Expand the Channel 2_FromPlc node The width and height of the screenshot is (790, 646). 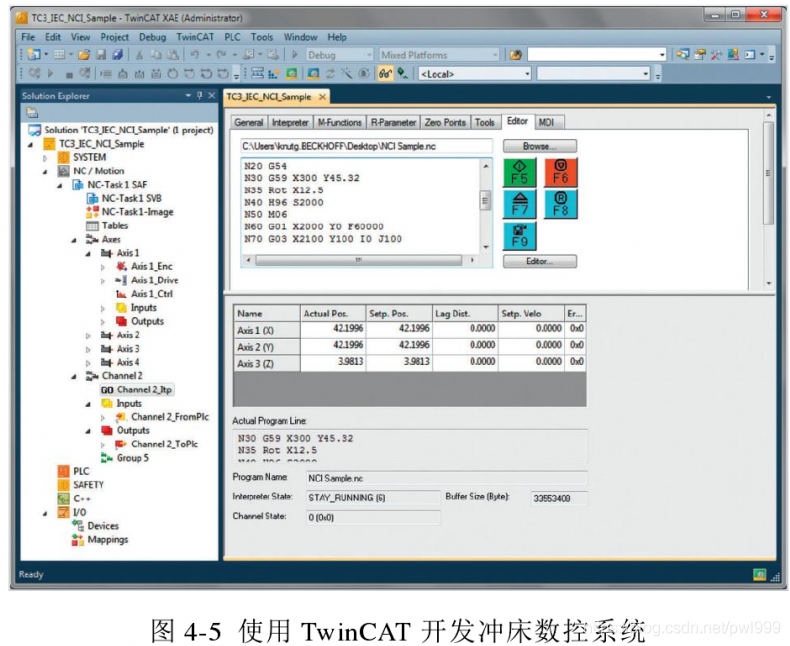pos(103,417)
